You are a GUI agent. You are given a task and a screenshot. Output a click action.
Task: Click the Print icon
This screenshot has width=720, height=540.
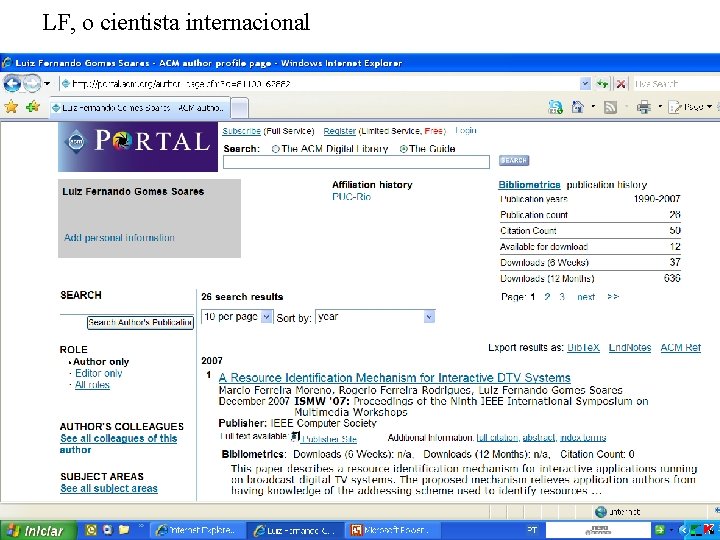[644, 107]
